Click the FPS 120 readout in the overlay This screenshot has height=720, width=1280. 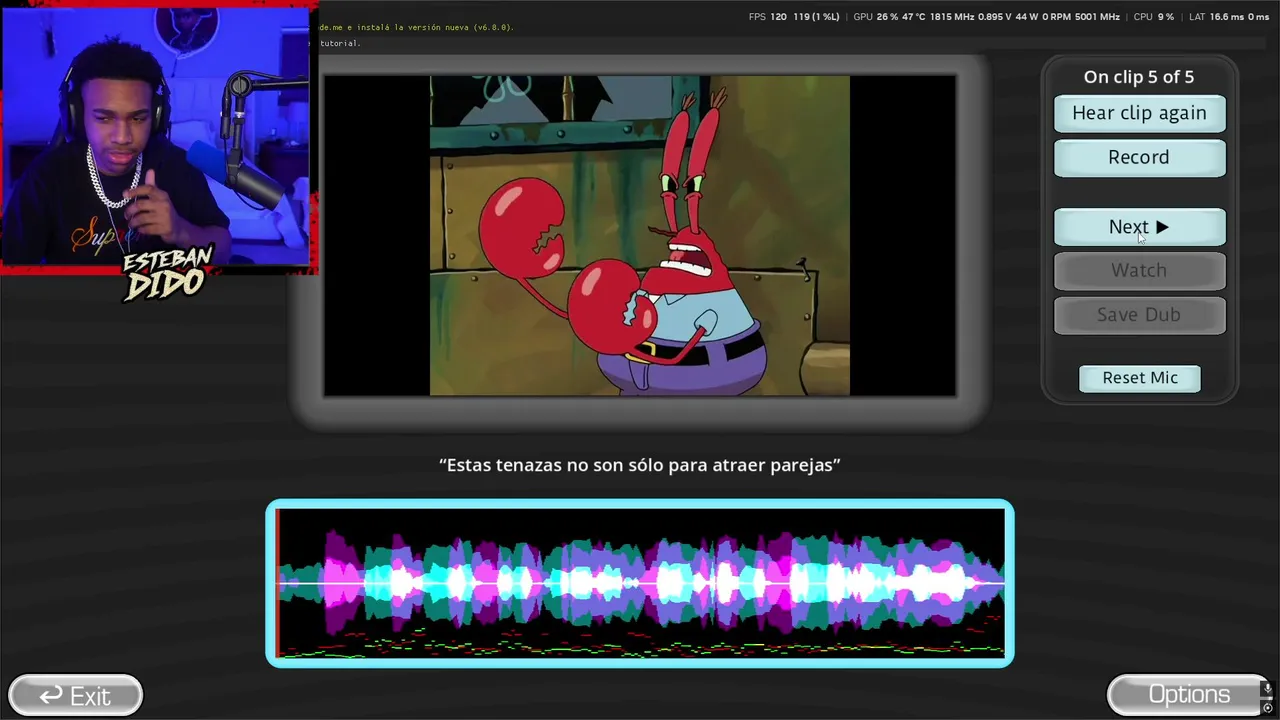pyautogui.click(x=767, y=17)
